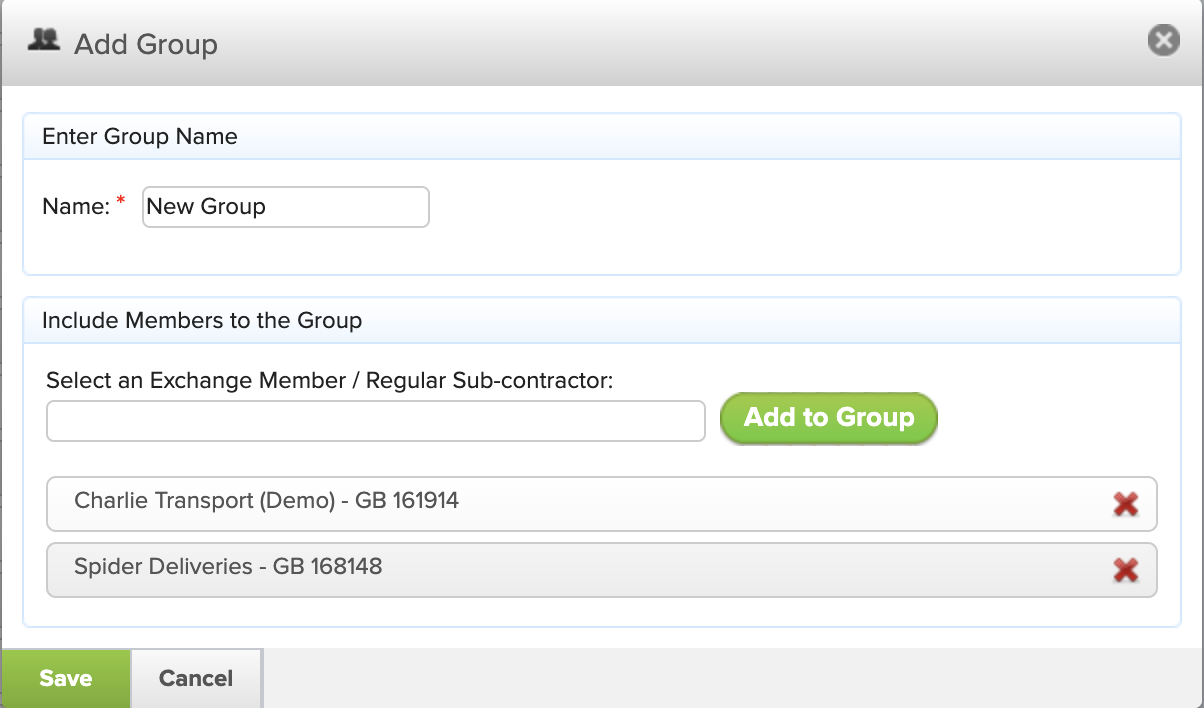
Task: Click the Exchange Member search field
Action: pyautogui.click(x=375, y=421)
